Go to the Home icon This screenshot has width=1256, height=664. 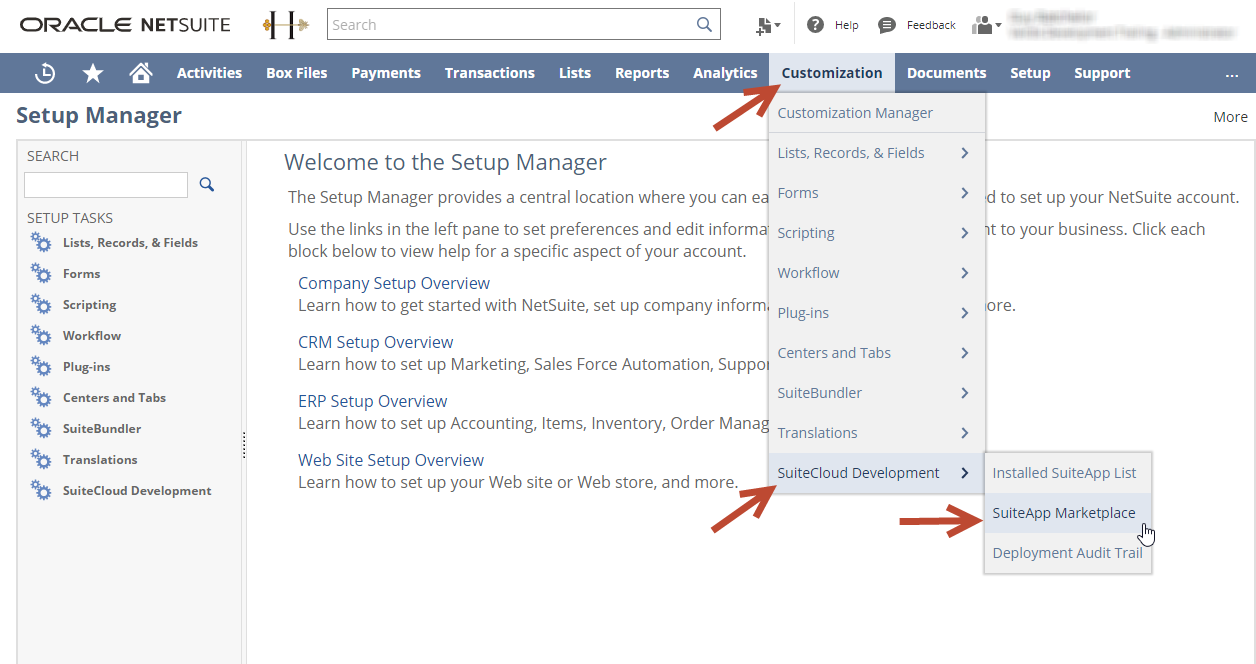coord(141,73)
